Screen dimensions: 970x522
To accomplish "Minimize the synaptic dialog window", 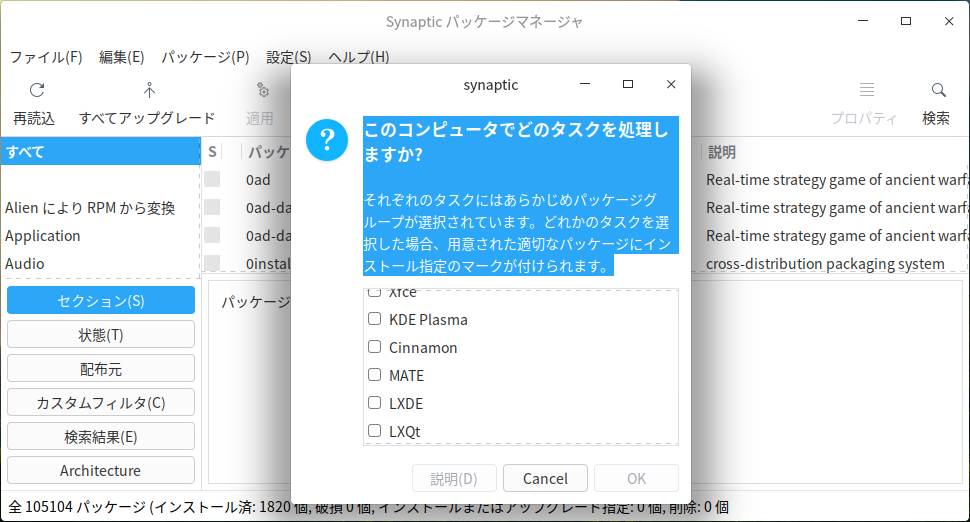I will 585,84.
